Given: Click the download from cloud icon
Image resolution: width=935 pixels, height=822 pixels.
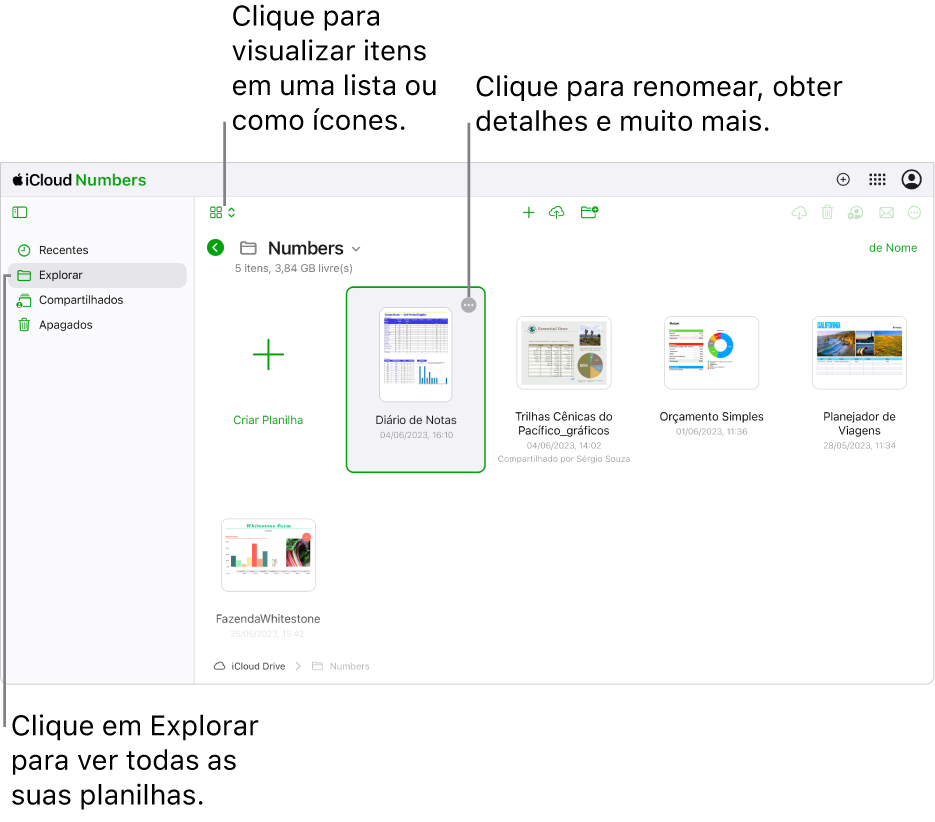Looking at the screenshot, I should tap(799, 212).
